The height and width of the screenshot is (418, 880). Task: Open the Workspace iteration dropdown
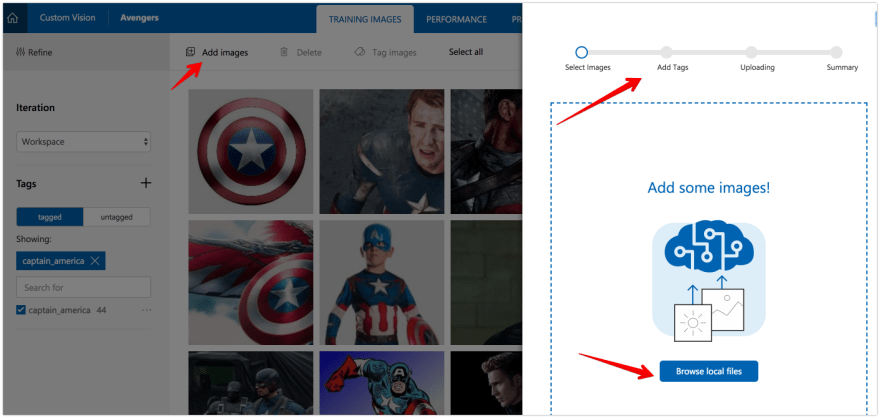[x=84, y=142]
